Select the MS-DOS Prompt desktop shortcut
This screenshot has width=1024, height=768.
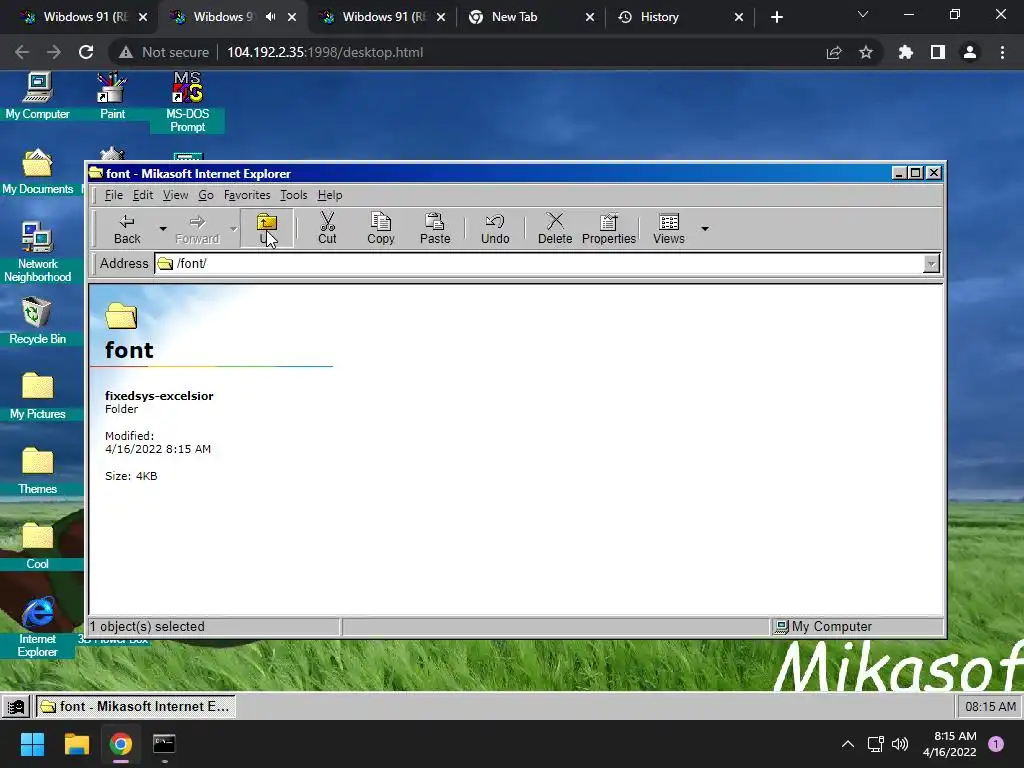(x=187, y=102)
